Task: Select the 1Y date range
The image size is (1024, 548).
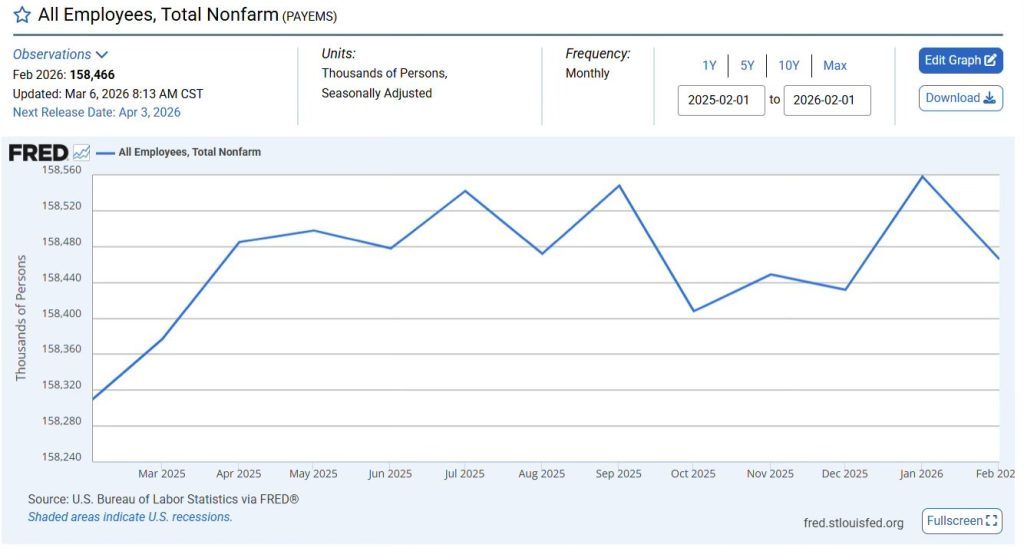Action: click(x=709, y=65)
